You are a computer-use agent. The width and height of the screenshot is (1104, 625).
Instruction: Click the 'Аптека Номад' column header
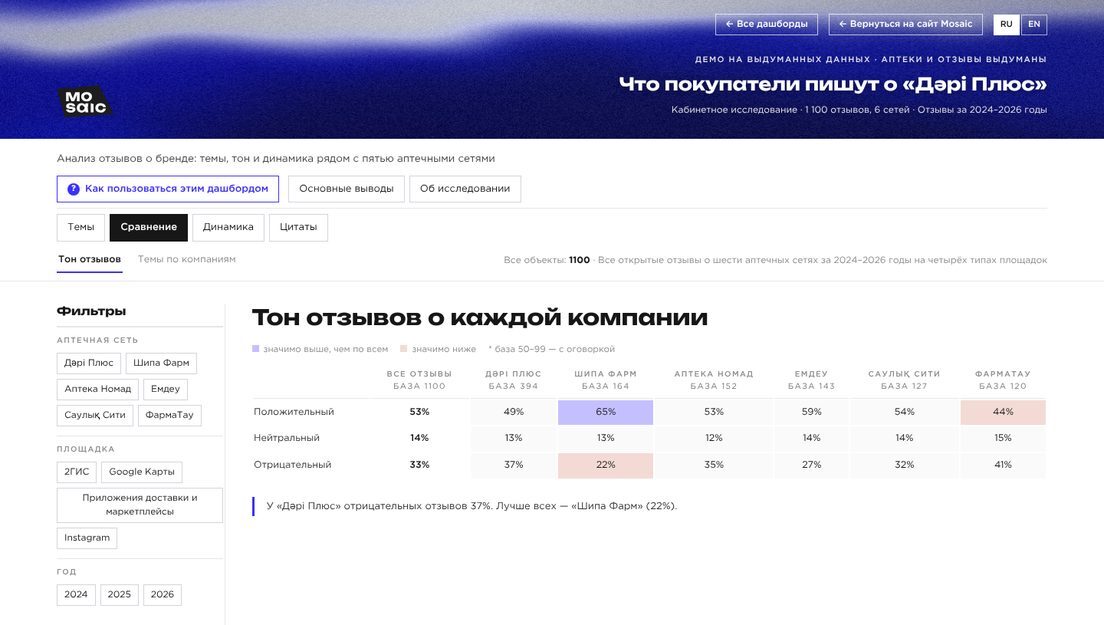tap(713, 380)
